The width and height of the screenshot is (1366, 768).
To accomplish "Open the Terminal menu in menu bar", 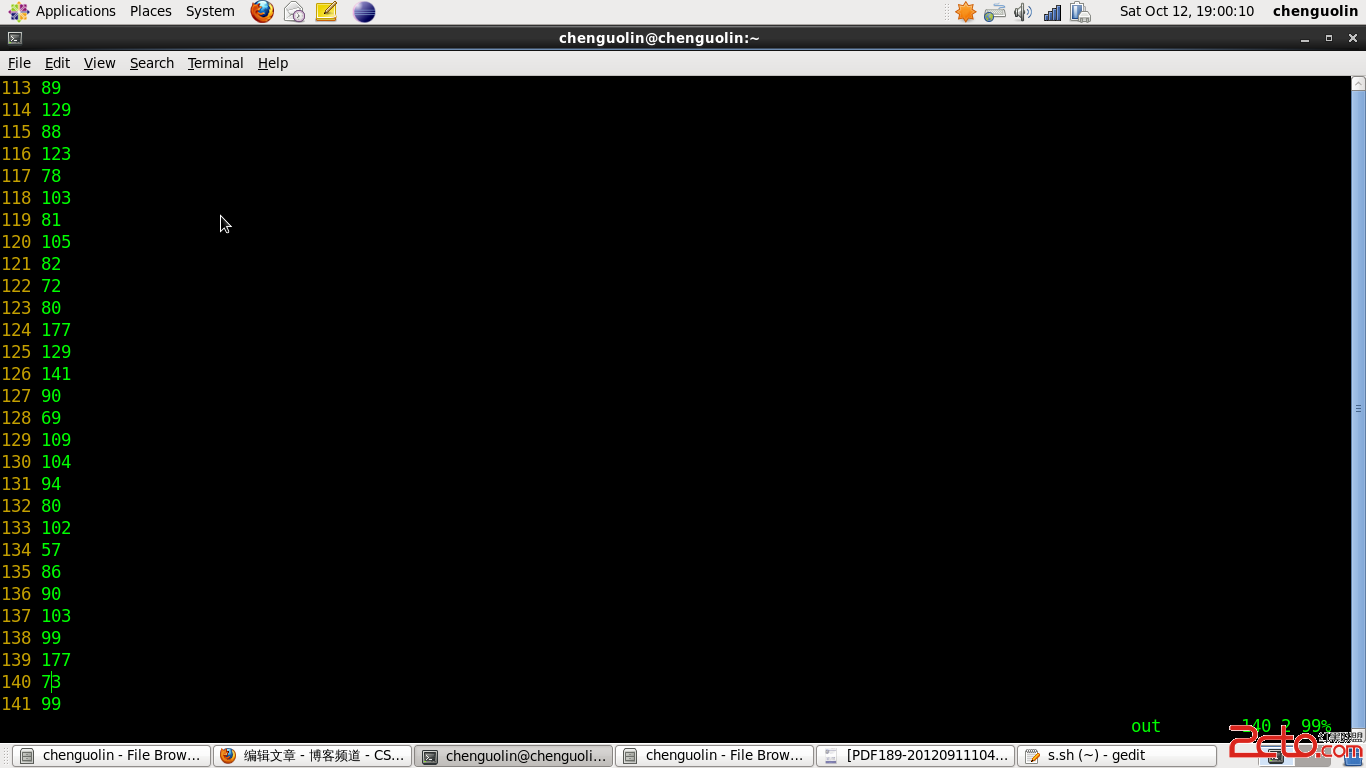I will [x=215, y=63].
